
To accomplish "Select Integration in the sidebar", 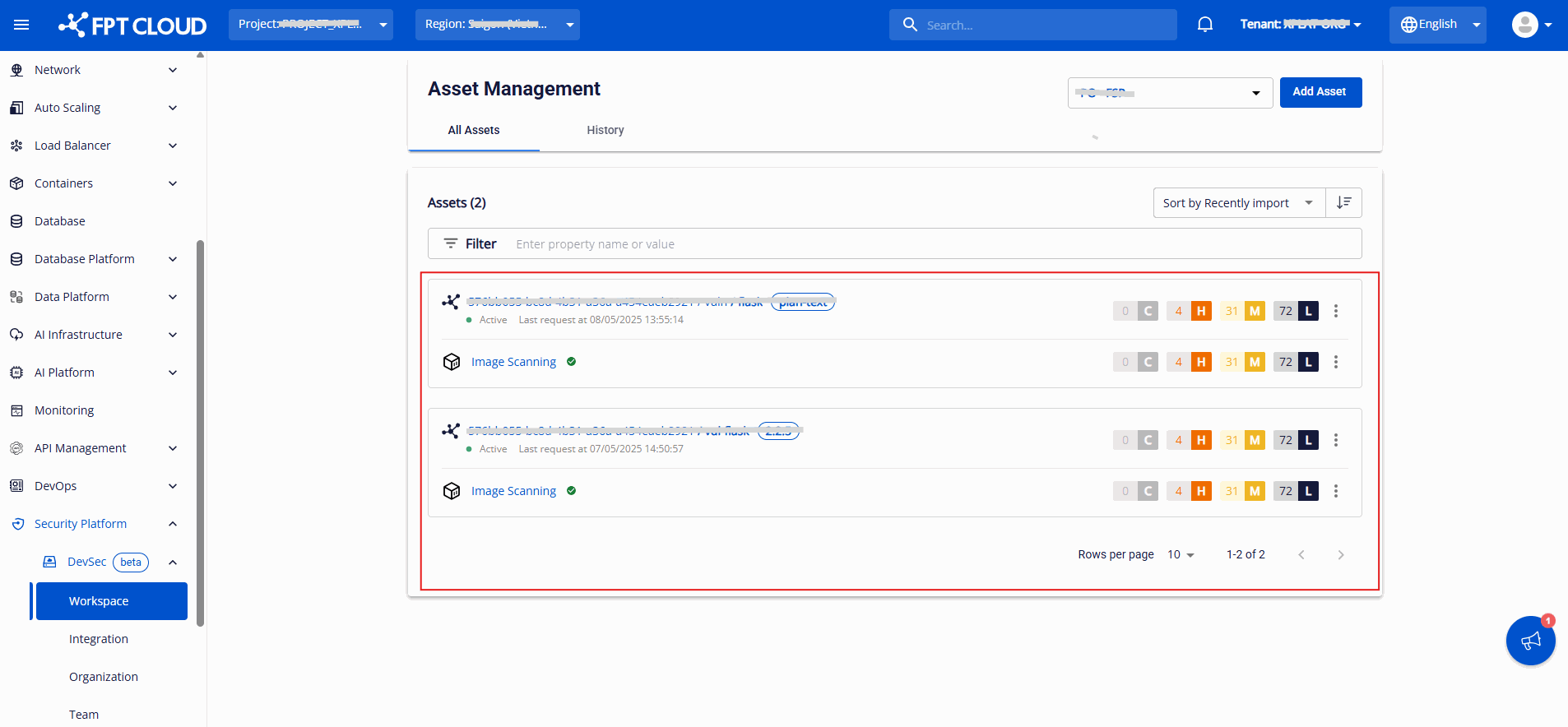I will click(99, 639).
